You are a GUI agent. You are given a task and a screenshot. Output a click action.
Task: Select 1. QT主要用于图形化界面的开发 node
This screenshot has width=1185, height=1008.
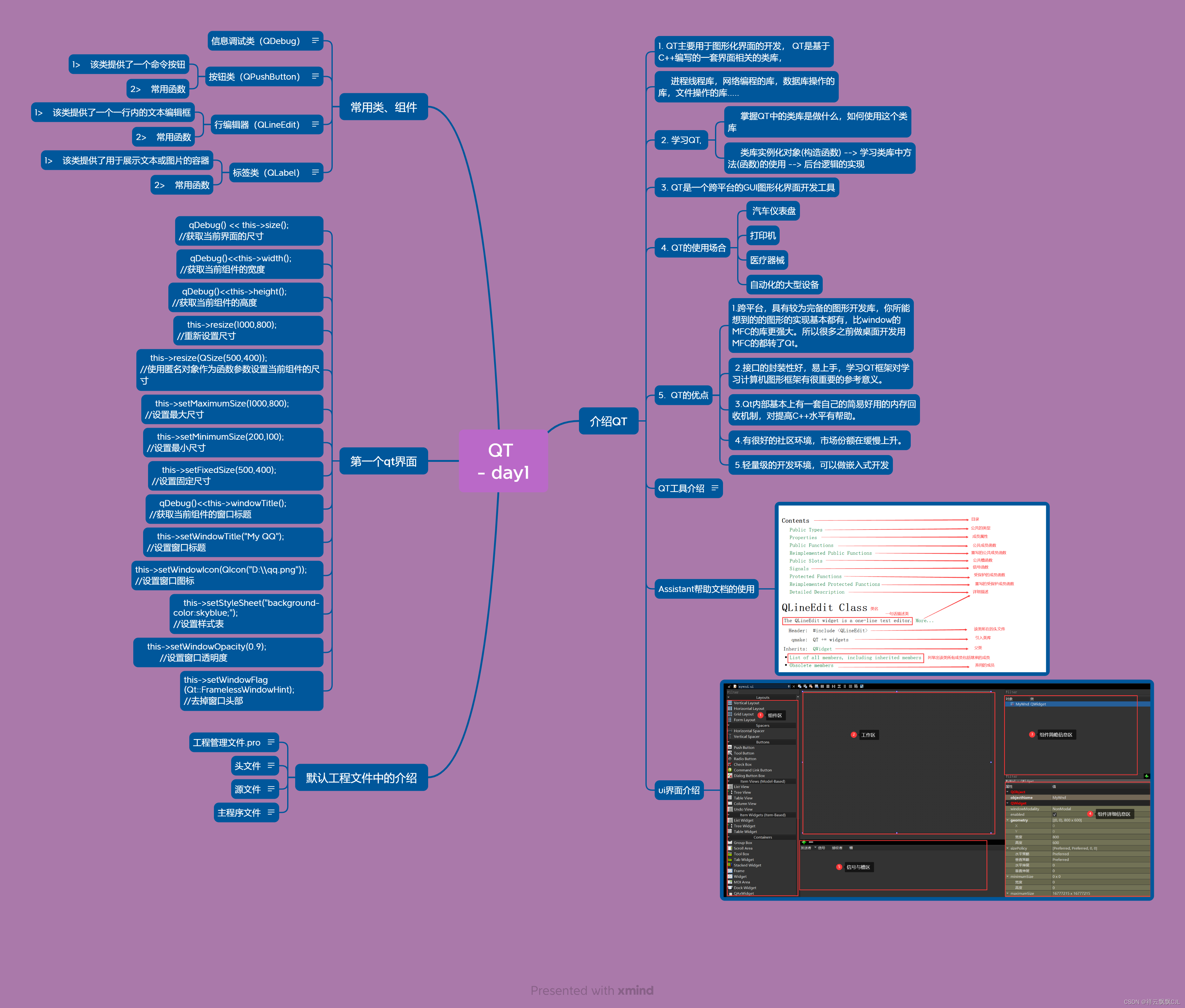[744, 51]
